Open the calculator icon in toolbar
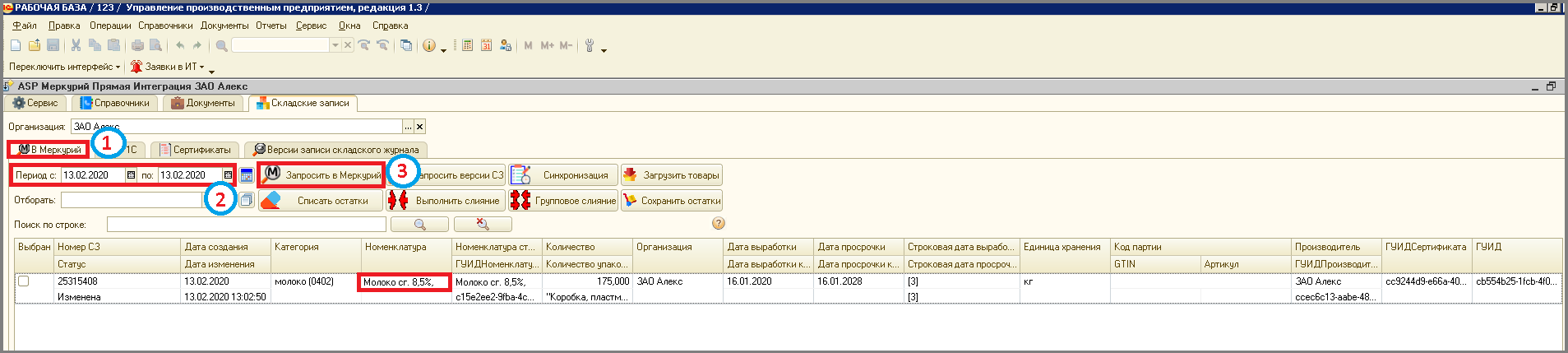 467,46
